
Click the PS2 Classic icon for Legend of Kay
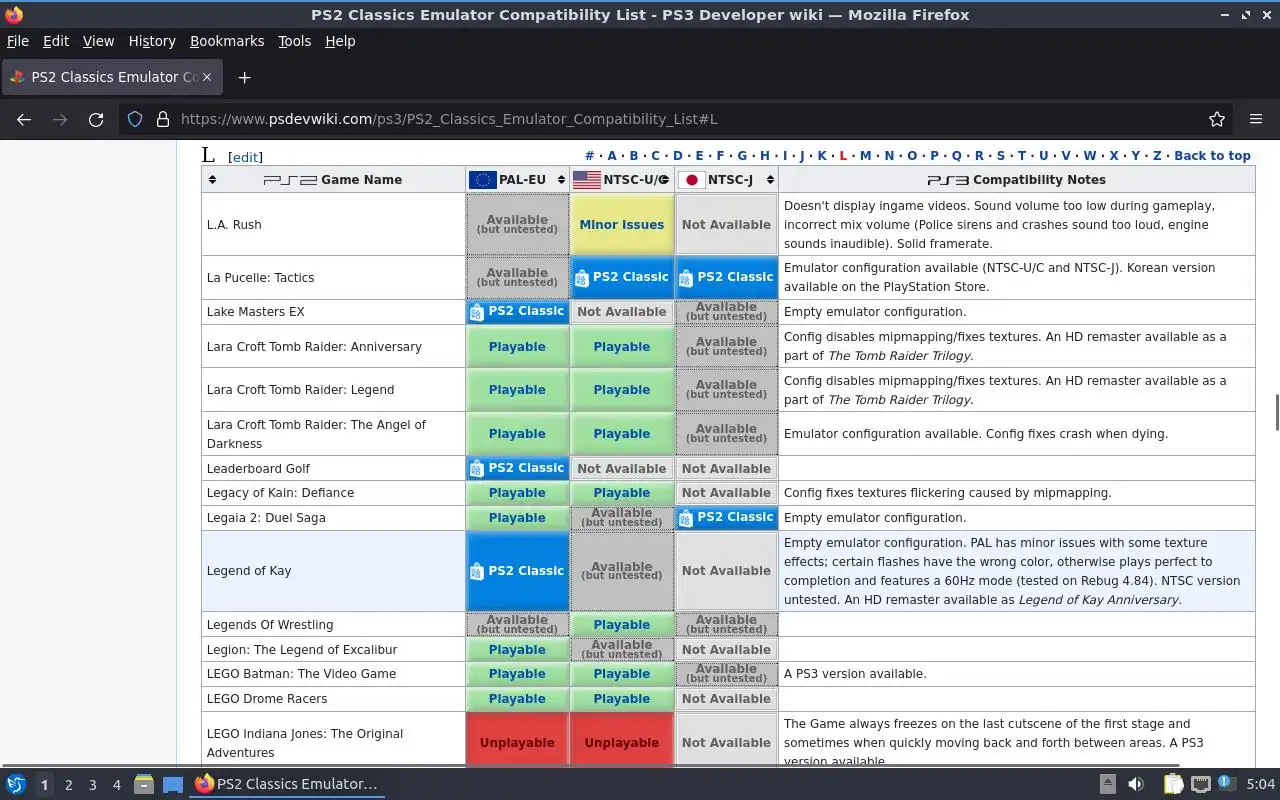[x=477, y=571]
